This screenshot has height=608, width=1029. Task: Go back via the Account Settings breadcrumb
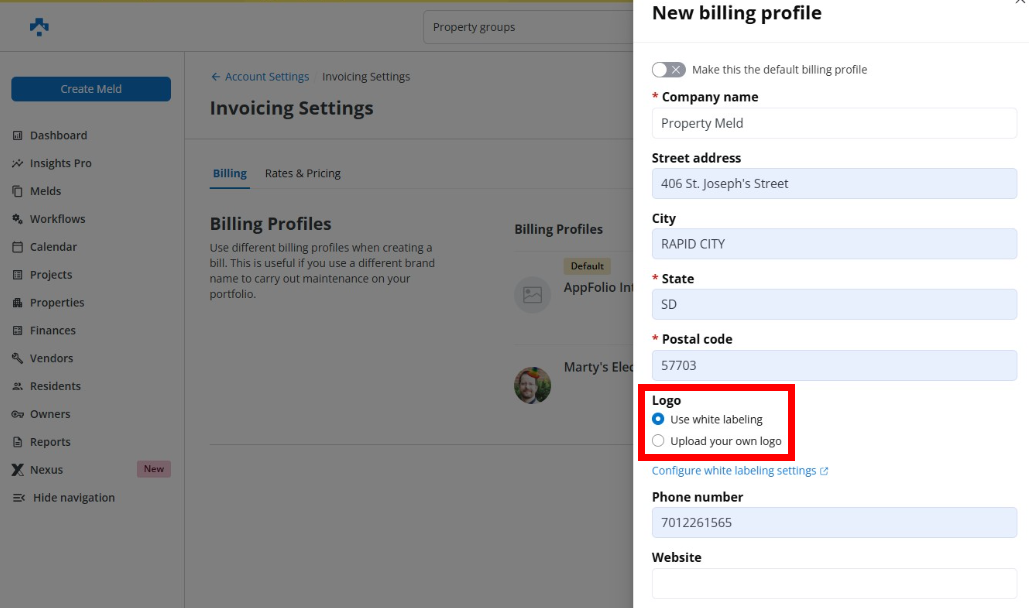tap(266, 77)
